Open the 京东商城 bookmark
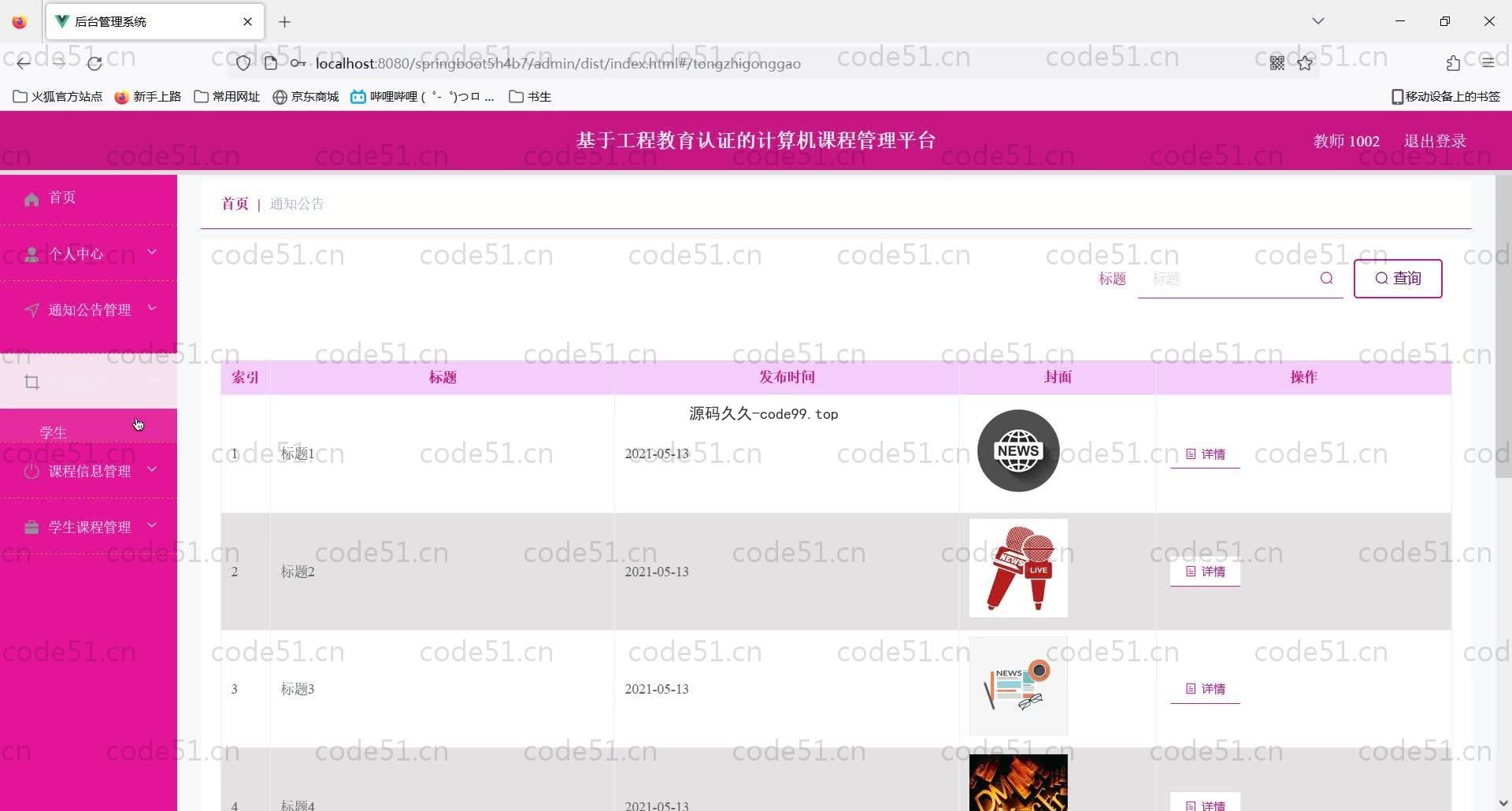 (306, 97)
